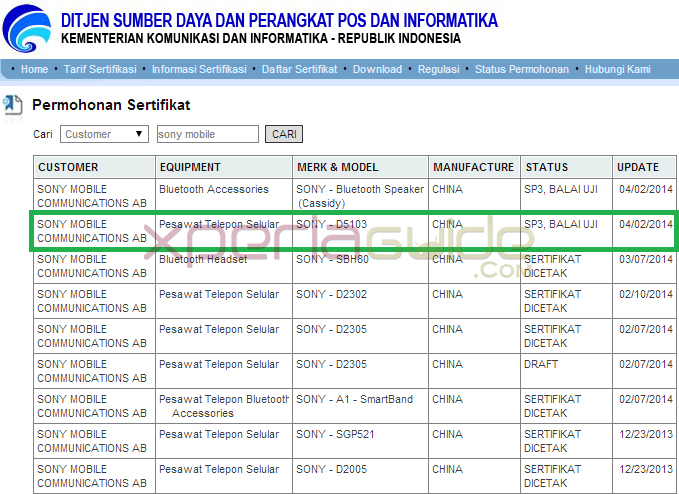
Task: Click the 03/07/2014 update date
Action: pyautogui.click(x=646, y=259)
